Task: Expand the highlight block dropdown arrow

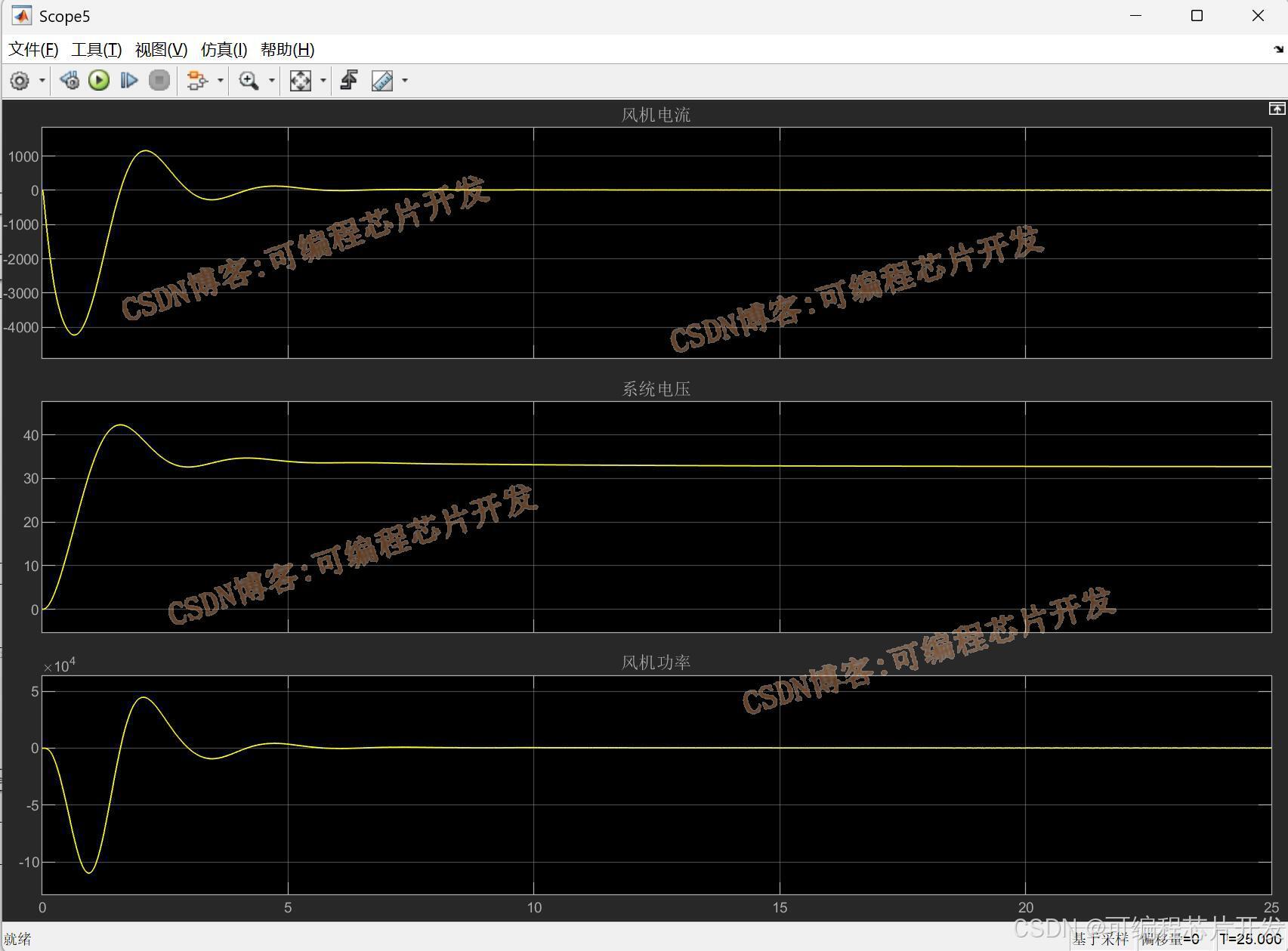Action: 221,81
